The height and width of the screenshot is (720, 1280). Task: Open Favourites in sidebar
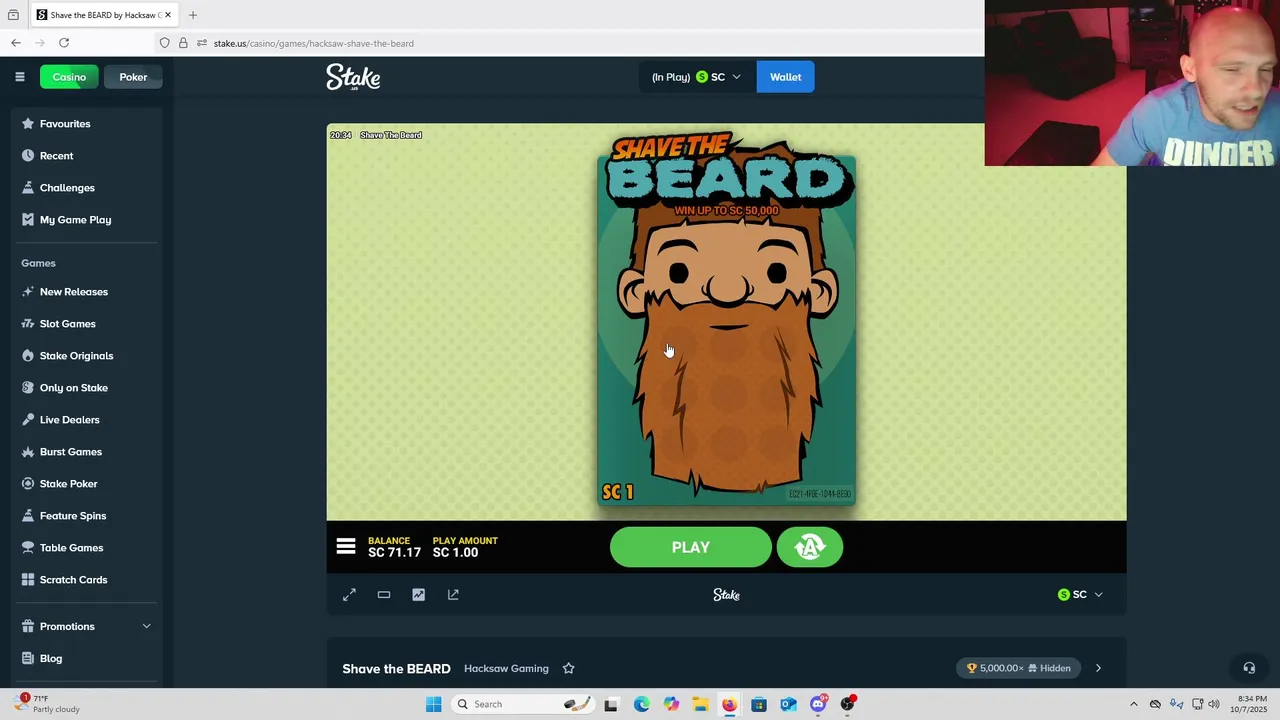point(86,124)
